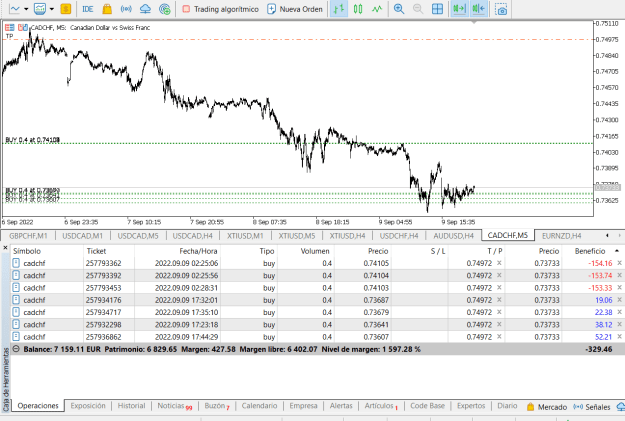The image size is (625, 421).
Task: Close position ticket 257793362
Action: (x=619, y=263)
